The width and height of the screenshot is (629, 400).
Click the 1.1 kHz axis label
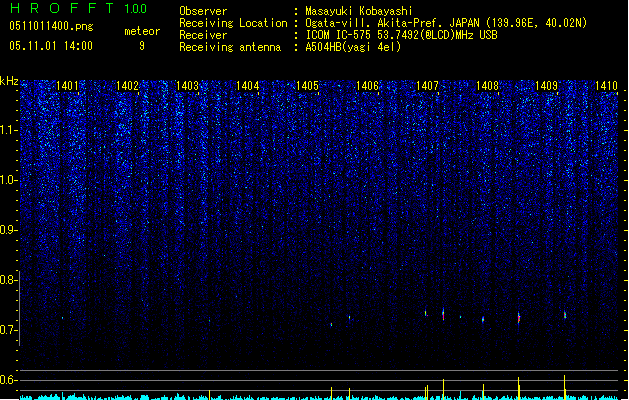click(9, 130)
